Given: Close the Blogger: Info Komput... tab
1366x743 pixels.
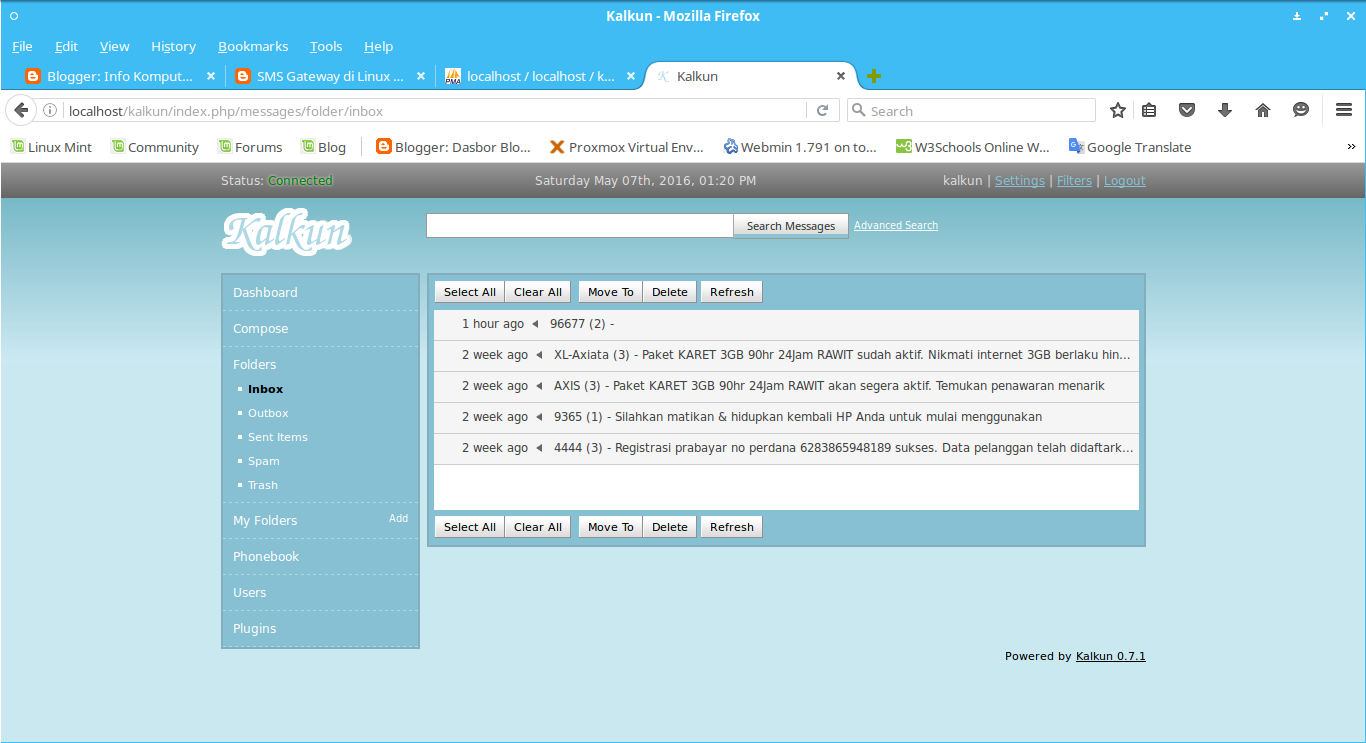Looking at the screenshot, I should point(211,76).
